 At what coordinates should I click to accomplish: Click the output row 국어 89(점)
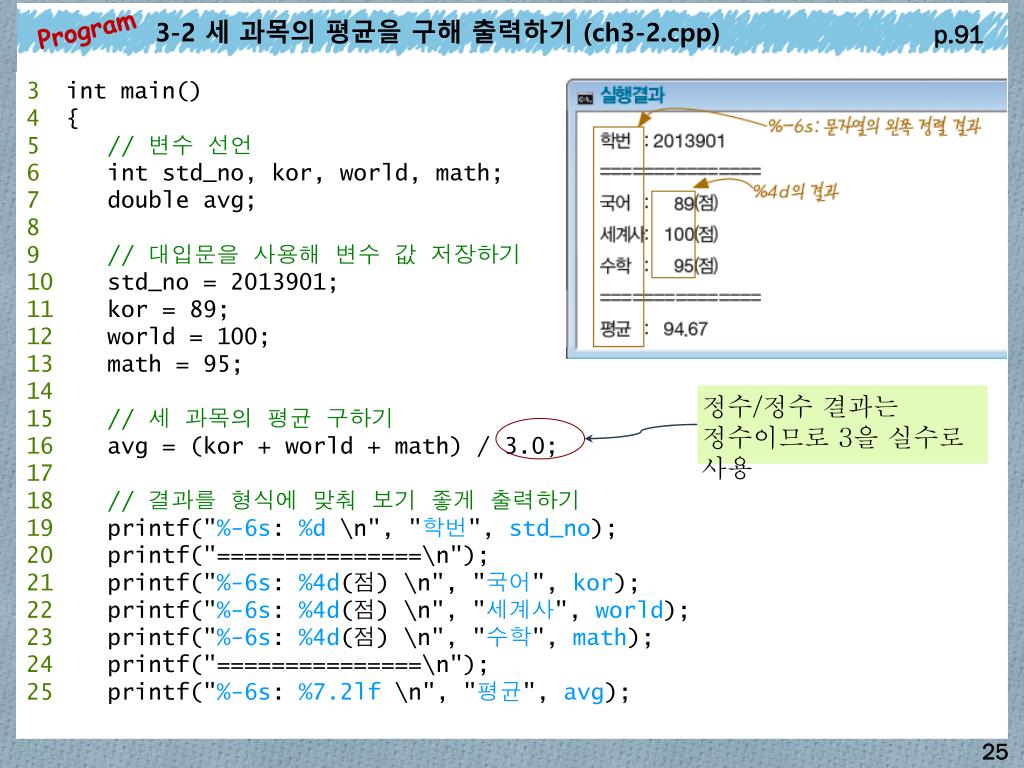pos(658,203)
